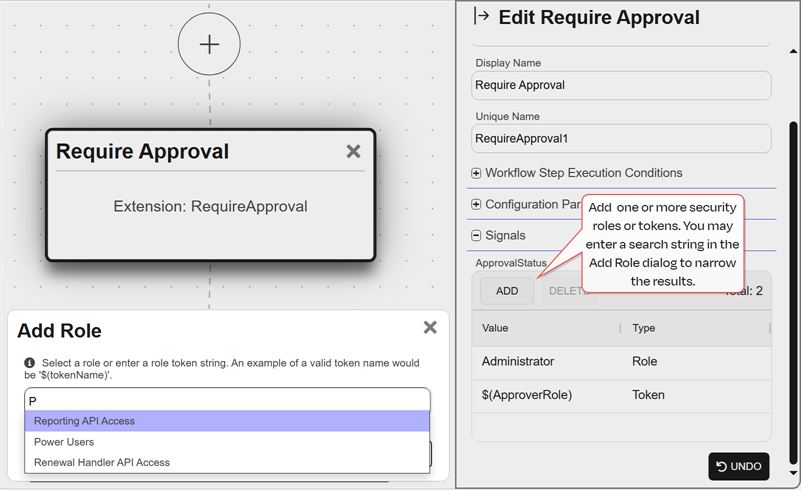Close the Add Role dialog
801x490 pixels.
[x=430, y=327]
